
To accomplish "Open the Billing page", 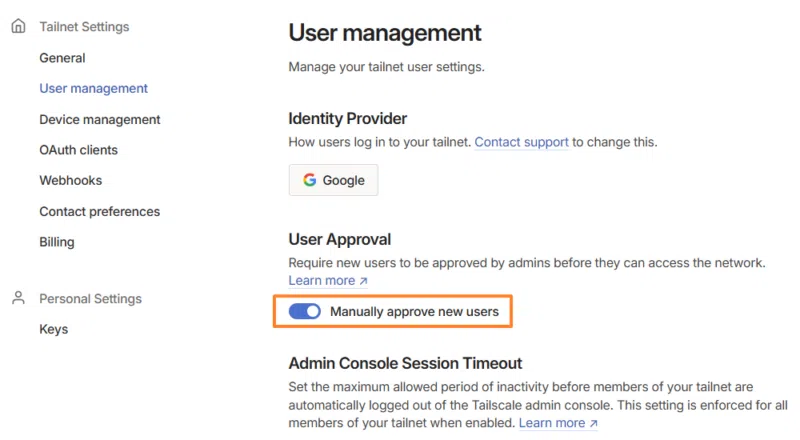I will [x=57, y=241].
